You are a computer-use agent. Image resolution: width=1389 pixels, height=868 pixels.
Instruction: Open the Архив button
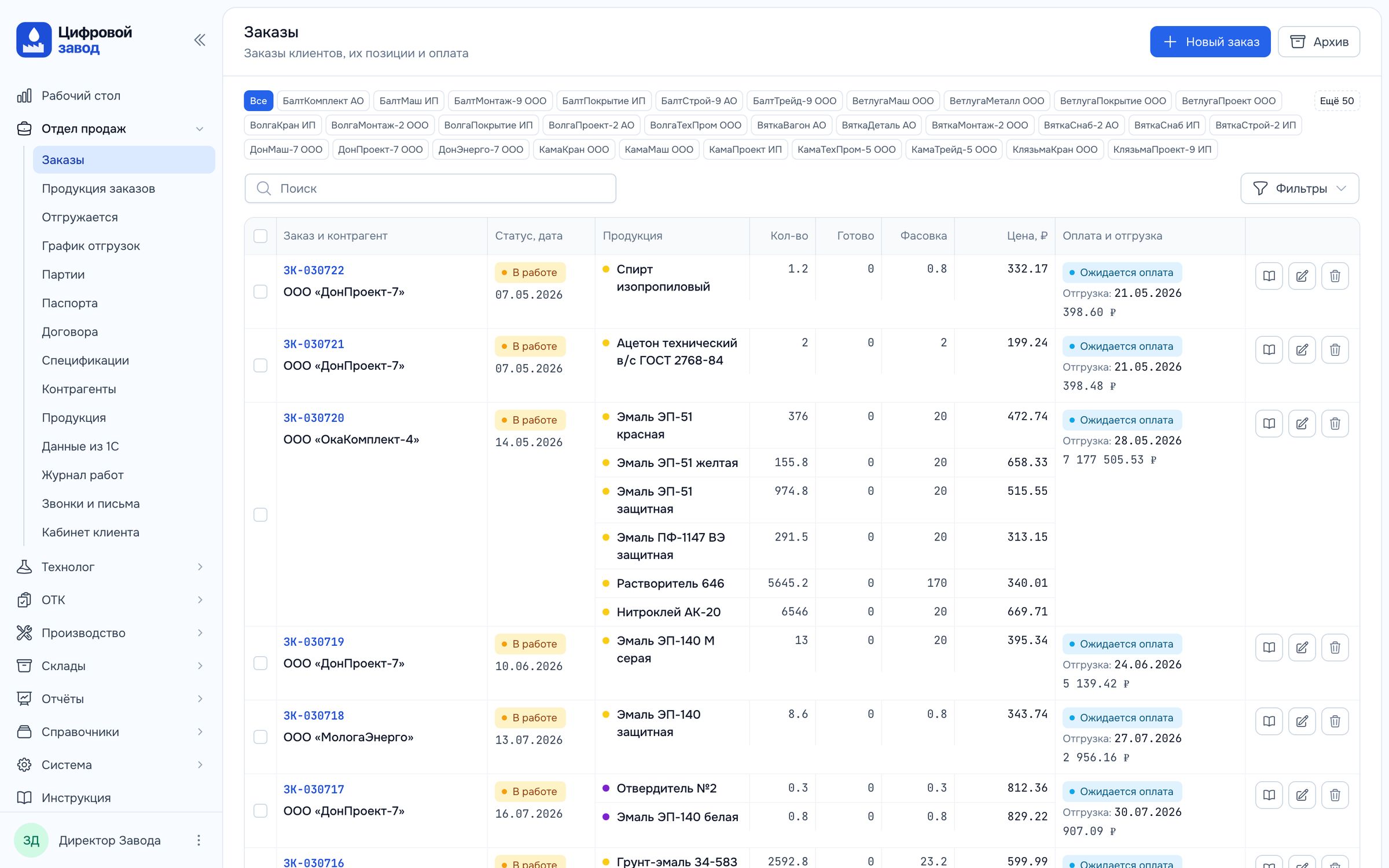[1319, 42]
